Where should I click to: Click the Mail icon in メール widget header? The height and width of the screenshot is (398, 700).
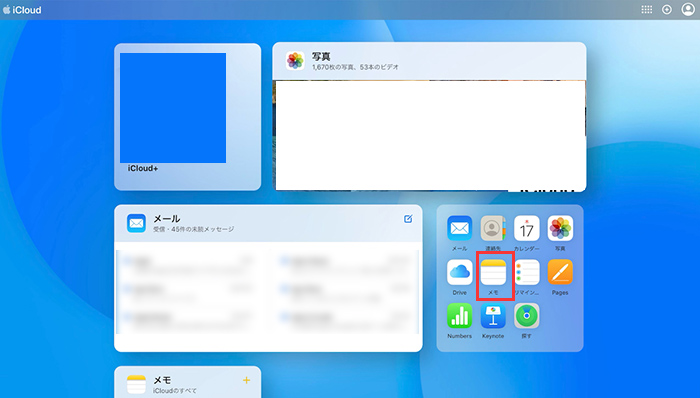(x=136, y=223)
